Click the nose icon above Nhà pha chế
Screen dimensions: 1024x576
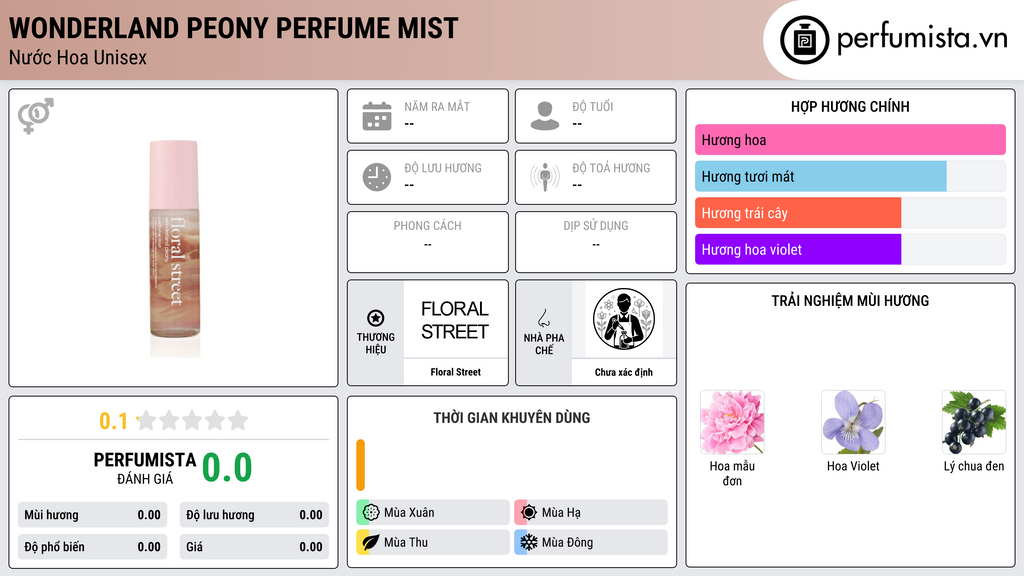[543, 318]
